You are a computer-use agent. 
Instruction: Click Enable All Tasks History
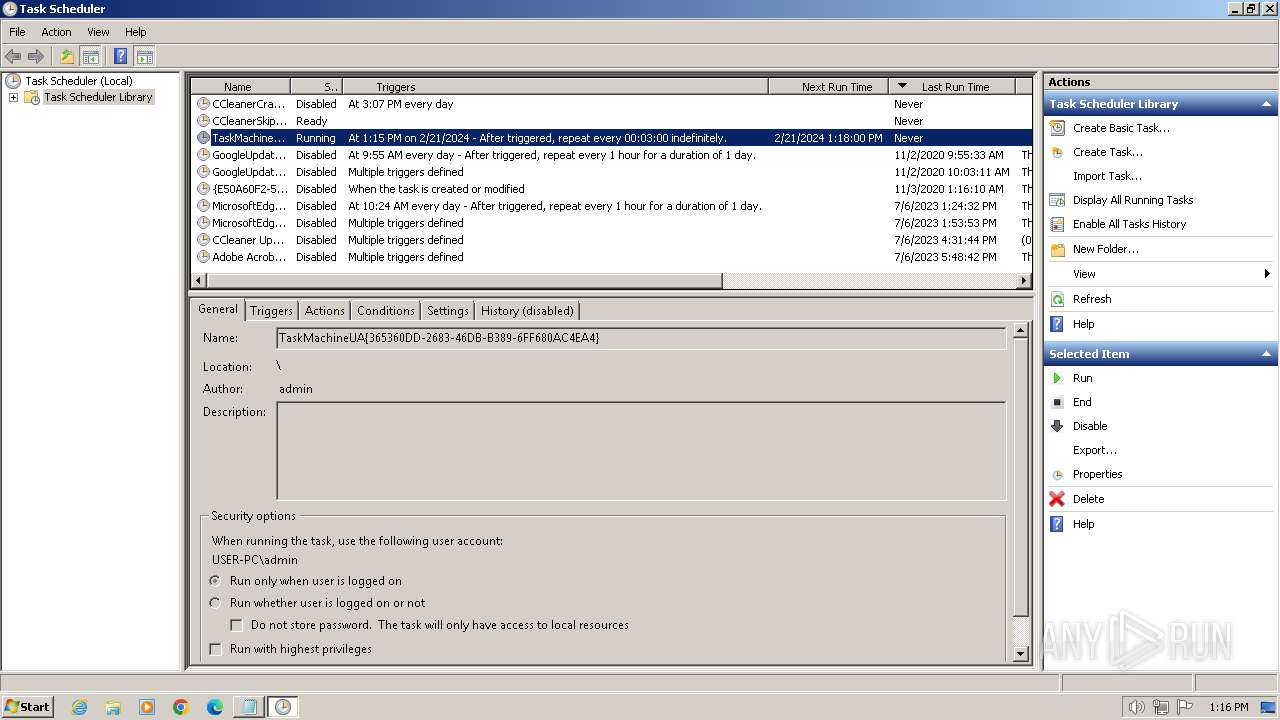coord(1129,224)
